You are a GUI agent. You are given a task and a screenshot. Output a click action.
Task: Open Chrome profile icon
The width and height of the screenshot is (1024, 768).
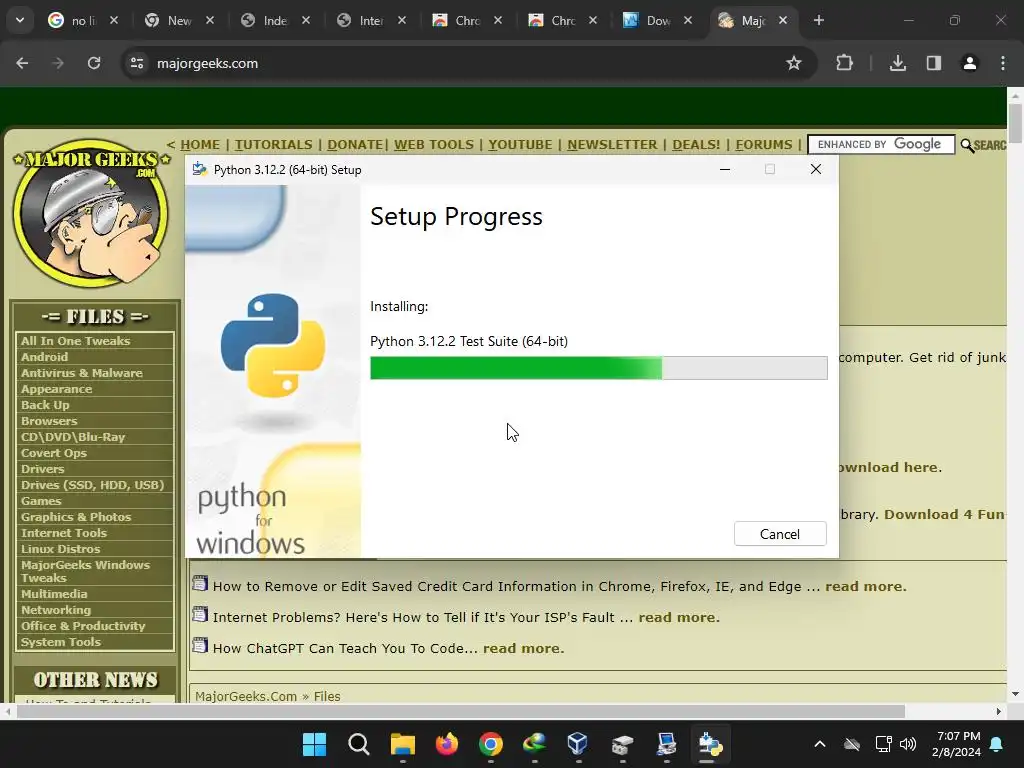pyautogui.click(x=970, y=63)
